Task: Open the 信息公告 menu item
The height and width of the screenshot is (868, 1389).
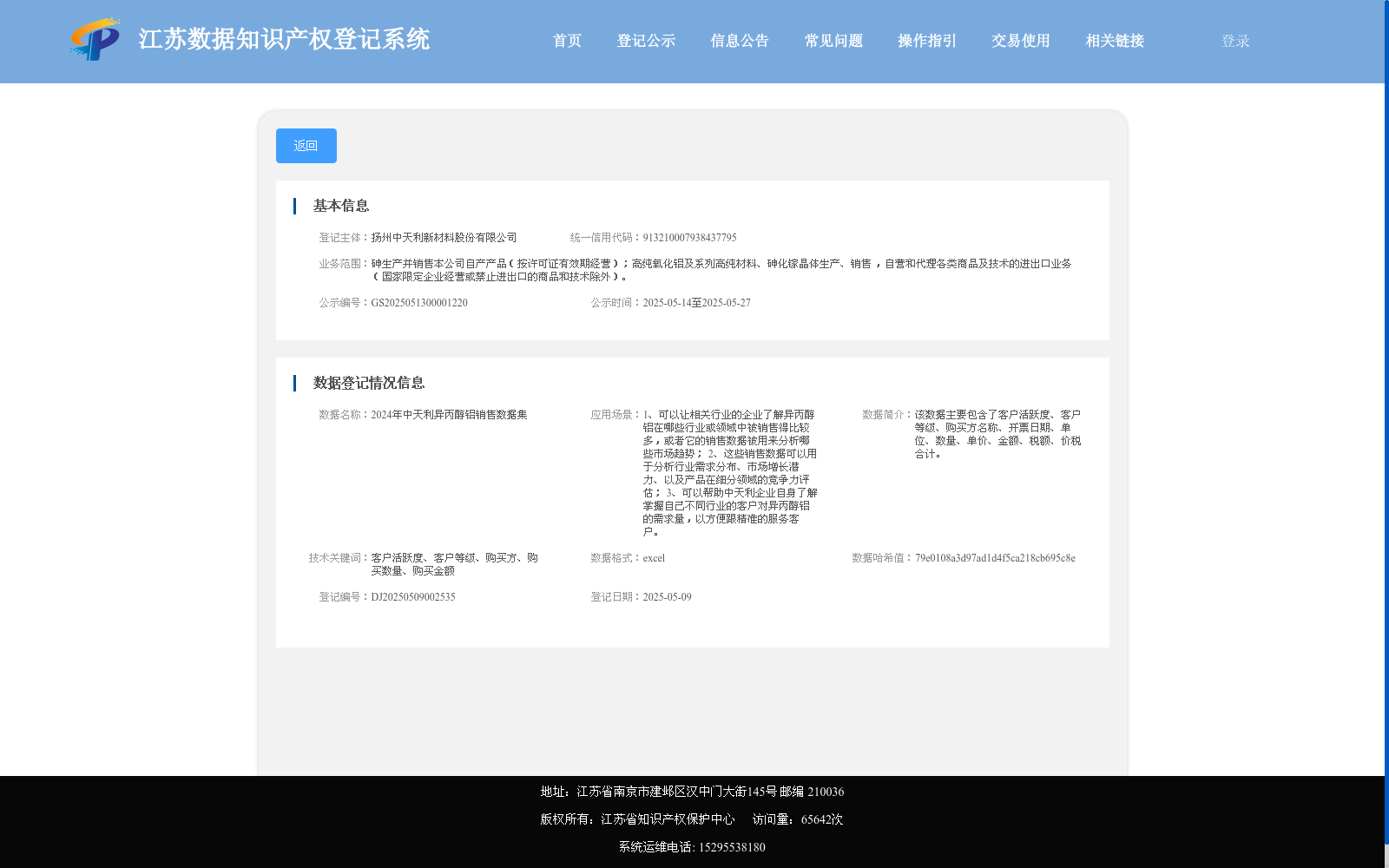Action: click(x=740, y=41)
